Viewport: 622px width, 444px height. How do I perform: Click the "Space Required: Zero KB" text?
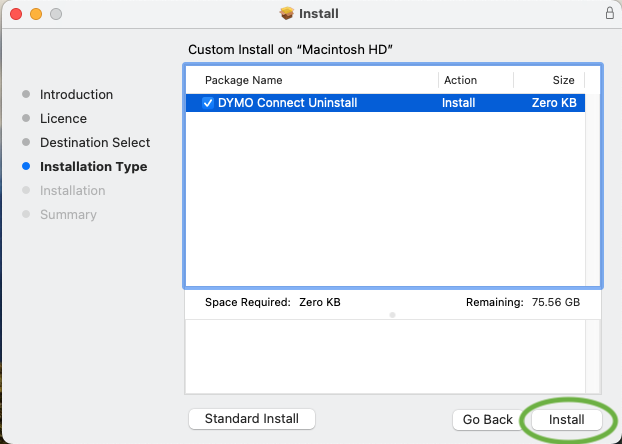273,302
